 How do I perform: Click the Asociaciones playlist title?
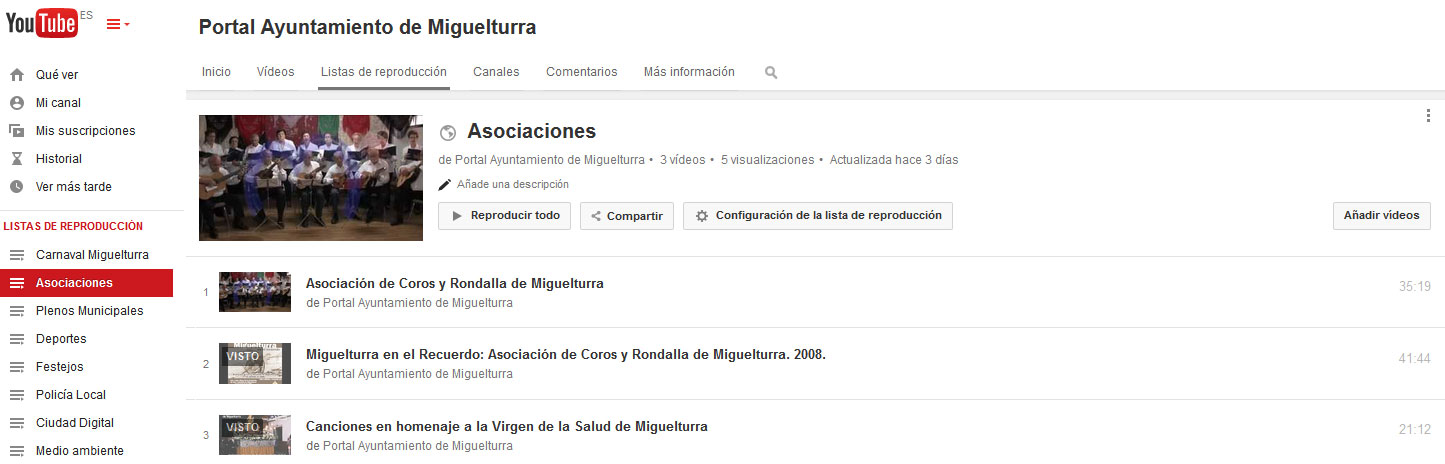tap(532, 131)
